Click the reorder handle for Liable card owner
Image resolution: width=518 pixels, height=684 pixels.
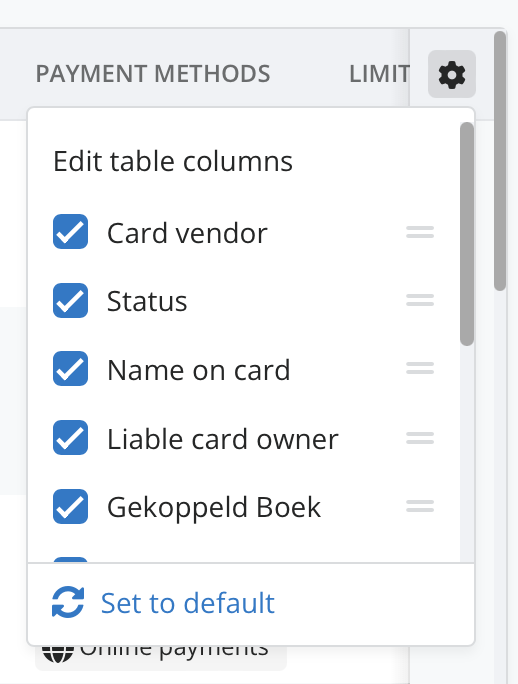pos(420,438)
